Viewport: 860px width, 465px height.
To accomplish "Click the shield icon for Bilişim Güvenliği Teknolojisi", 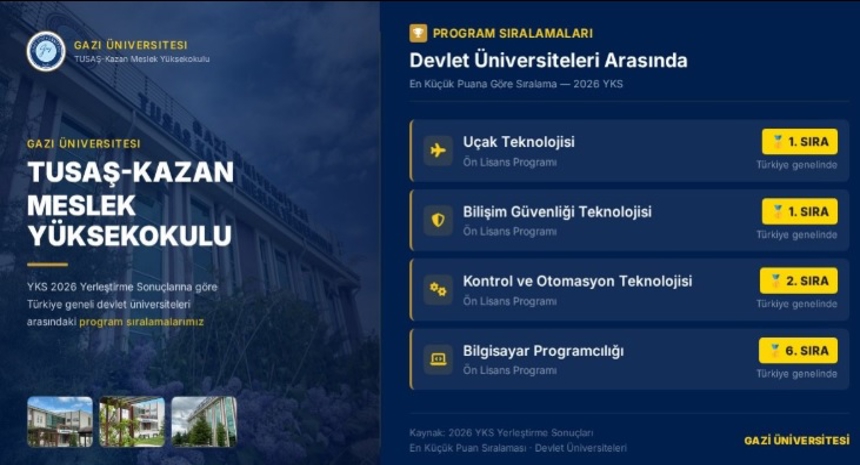I will (438, 220).
